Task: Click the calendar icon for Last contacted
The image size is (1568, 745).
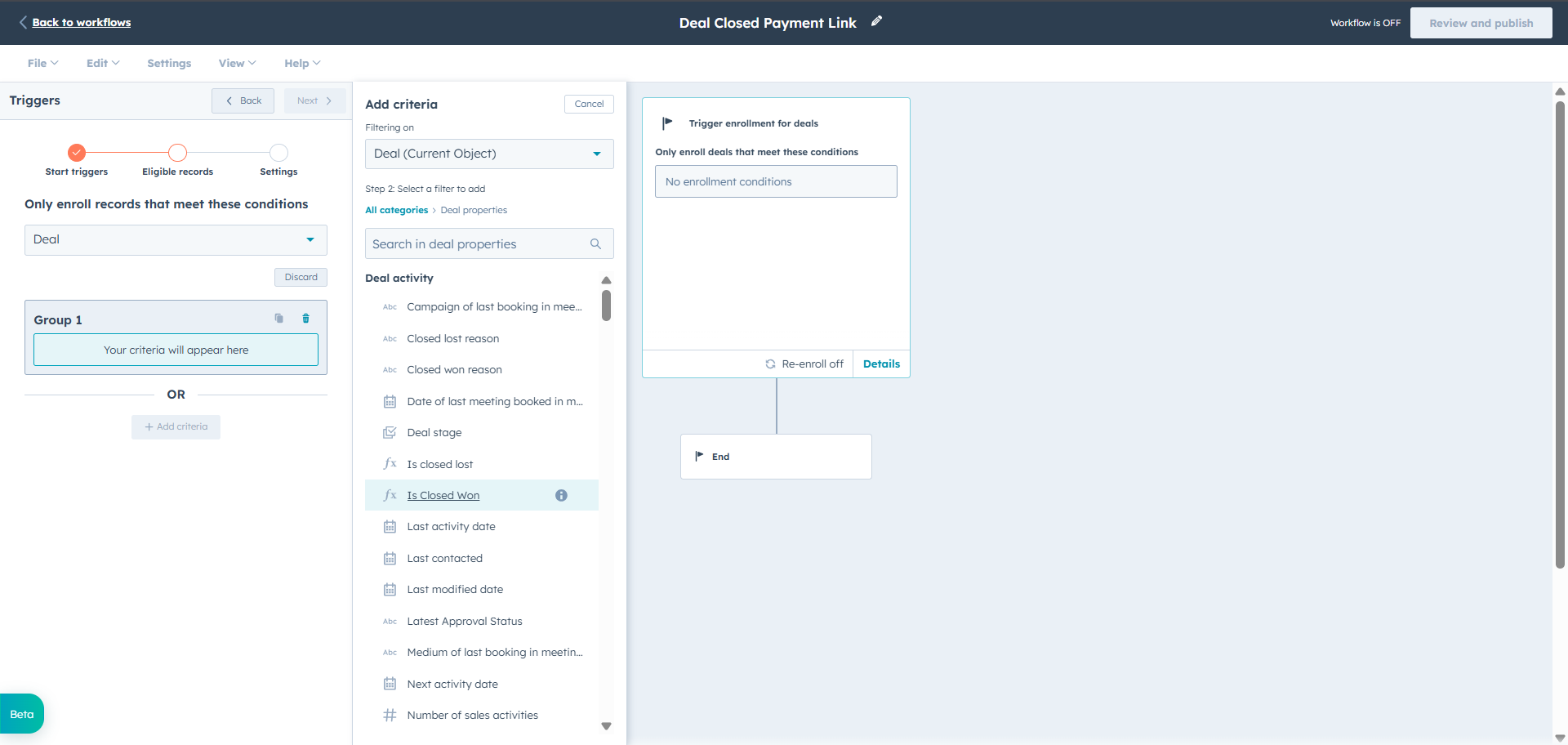Action: 390,559
